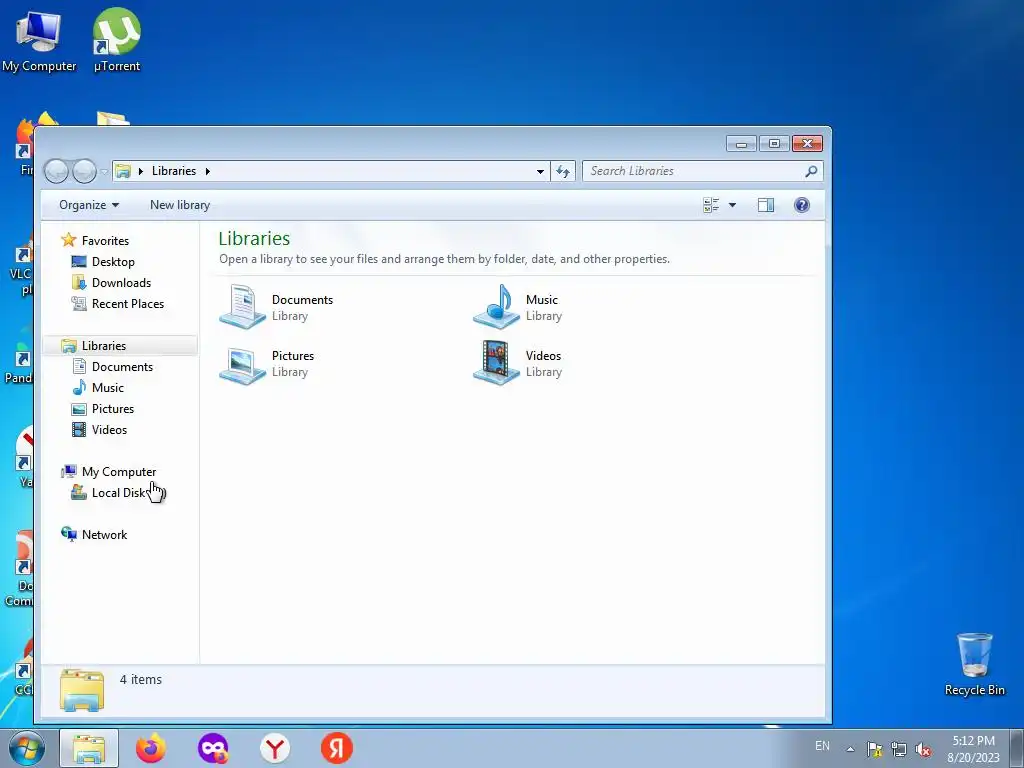1024x768 pixels.
Task: Click the '4 items' details text
Action: pyautogui.click(x=140, y=679)
